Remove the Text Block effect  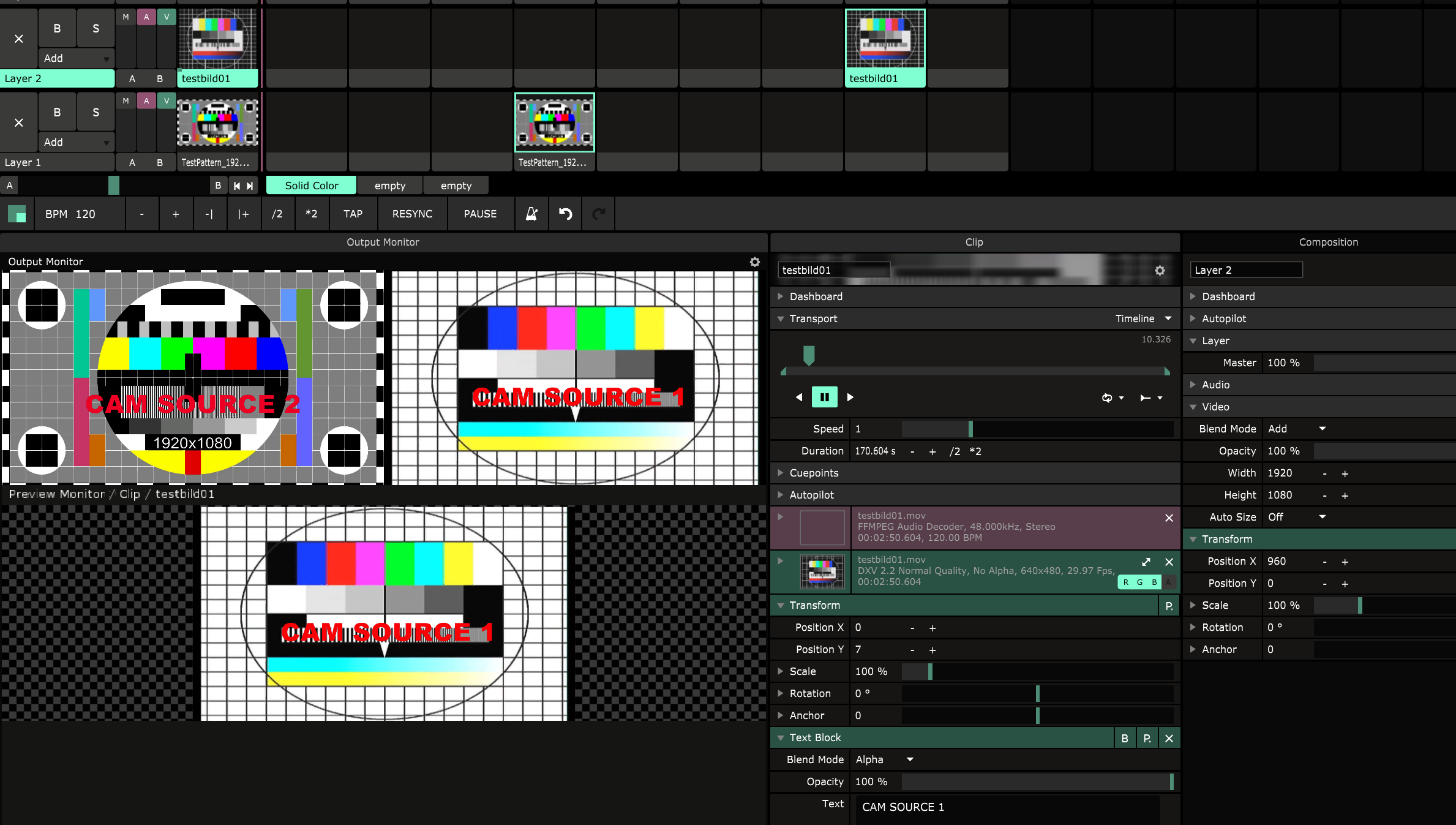(1169, 738)
